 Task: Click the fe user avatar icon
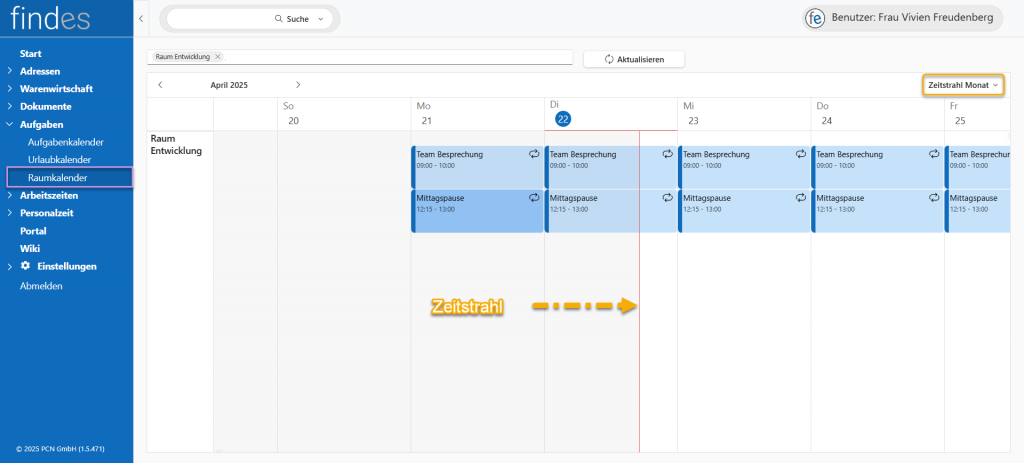[x=815, y=19]
